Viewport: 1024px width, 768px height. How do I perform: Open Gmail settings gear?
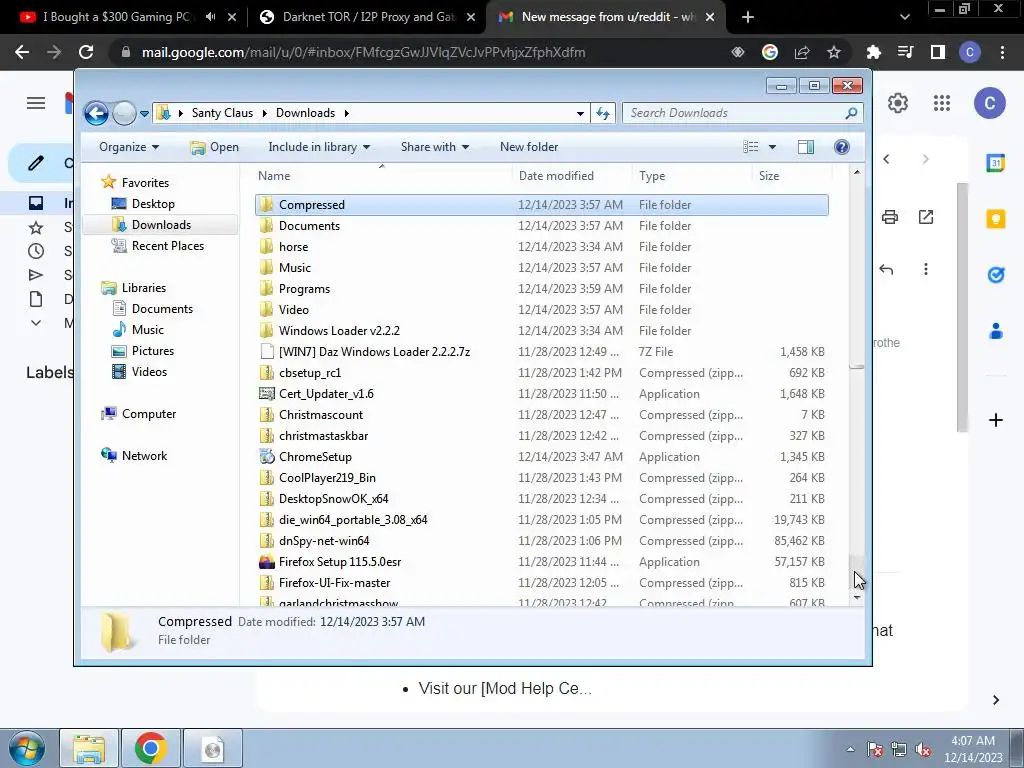pos(898,103)
